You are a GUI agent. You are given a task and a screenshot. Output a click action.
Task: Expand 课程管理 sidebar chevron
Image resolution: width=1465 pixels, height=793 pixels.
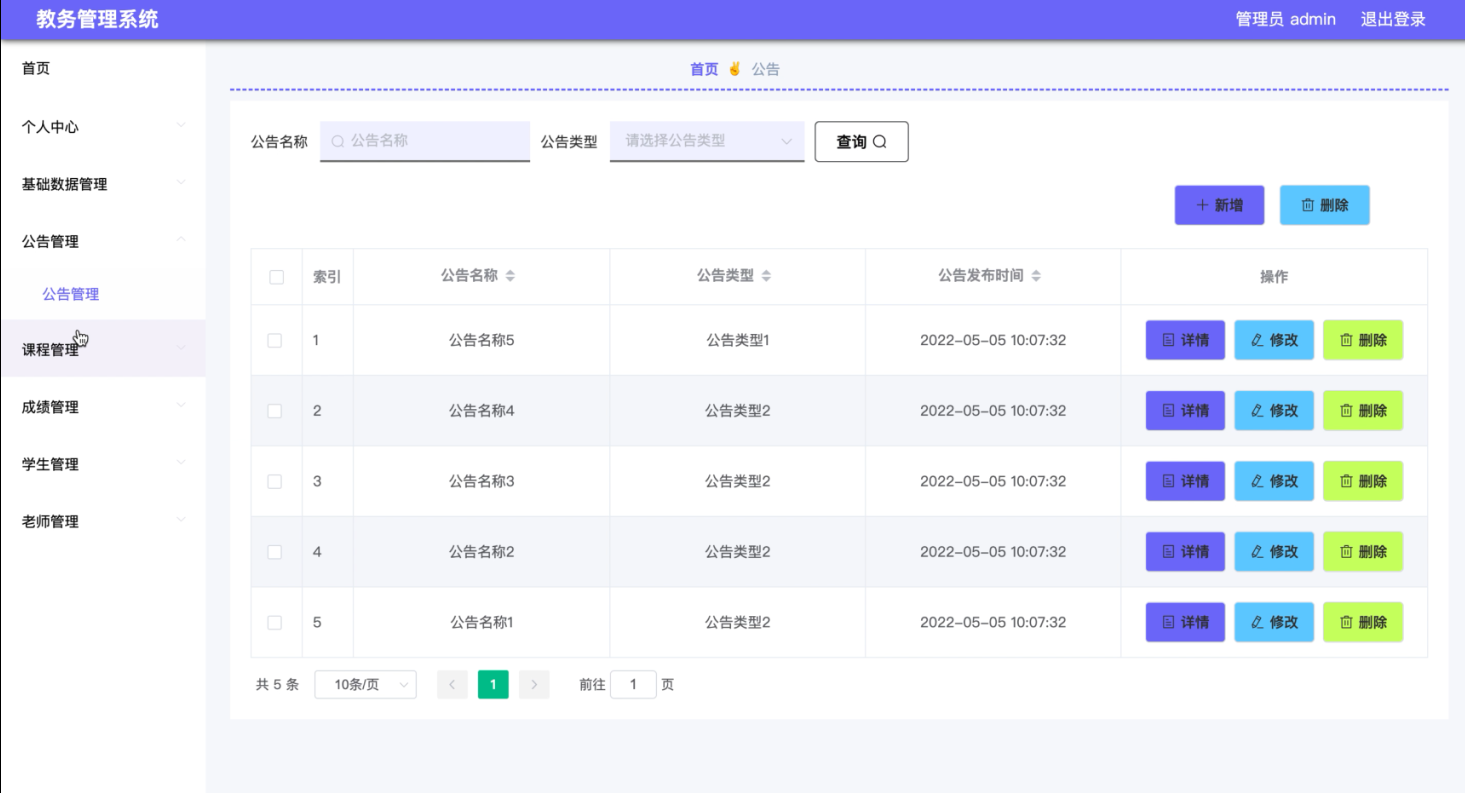click(x=181, y=348)
